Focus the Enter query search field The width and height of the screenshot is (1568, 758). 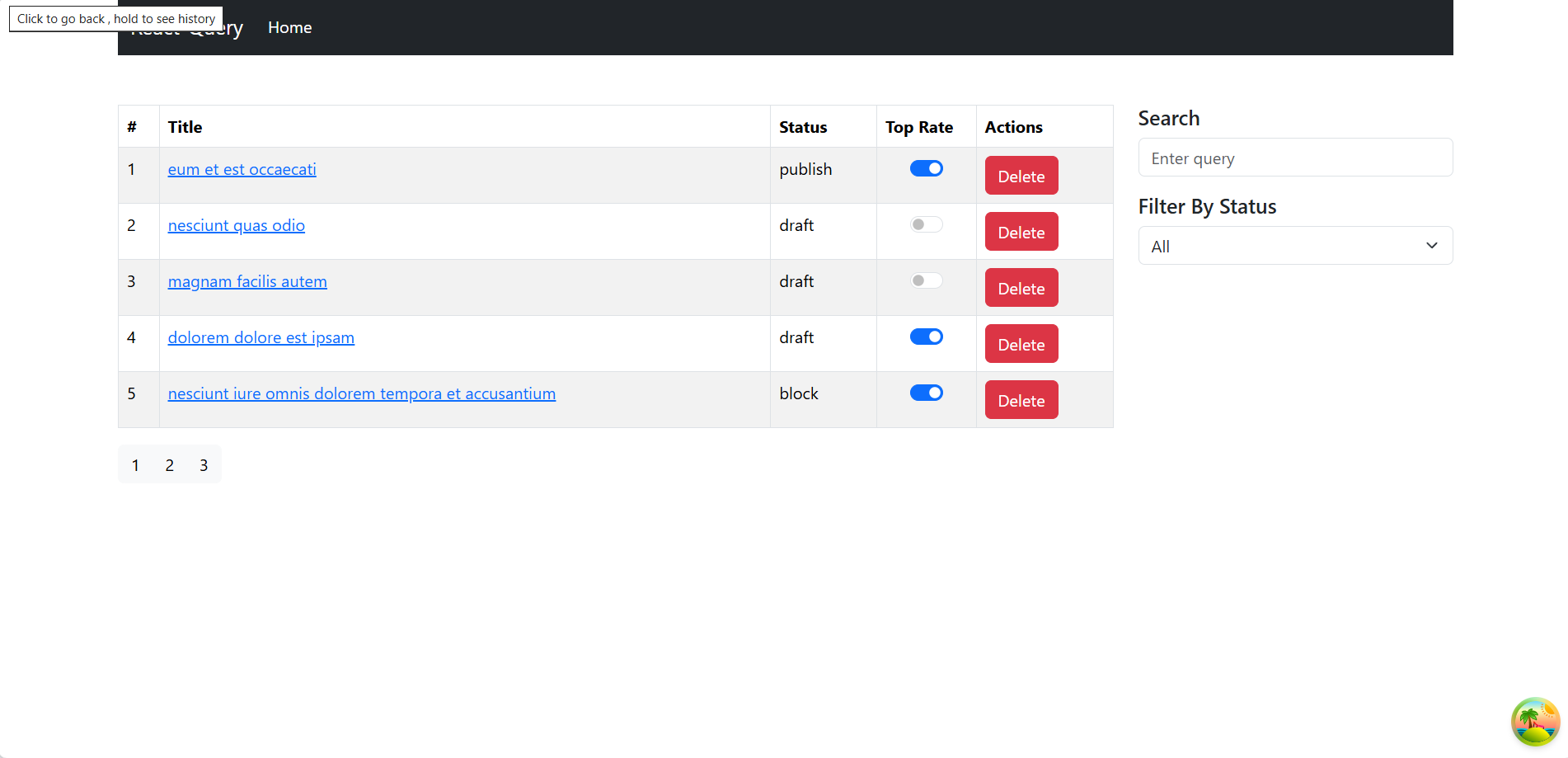click(x=1294, y=158)
